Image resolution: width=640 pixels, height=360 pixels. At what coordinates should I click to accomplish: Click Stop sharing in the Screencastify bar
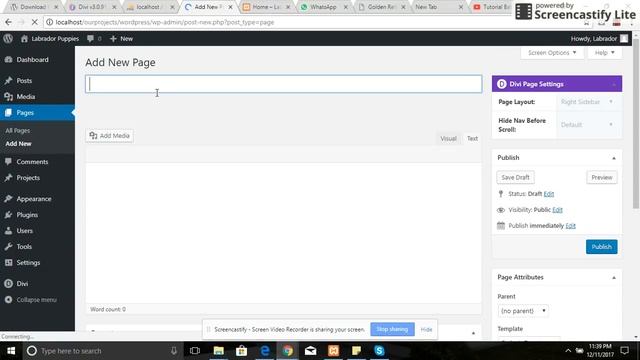[392, 329]
